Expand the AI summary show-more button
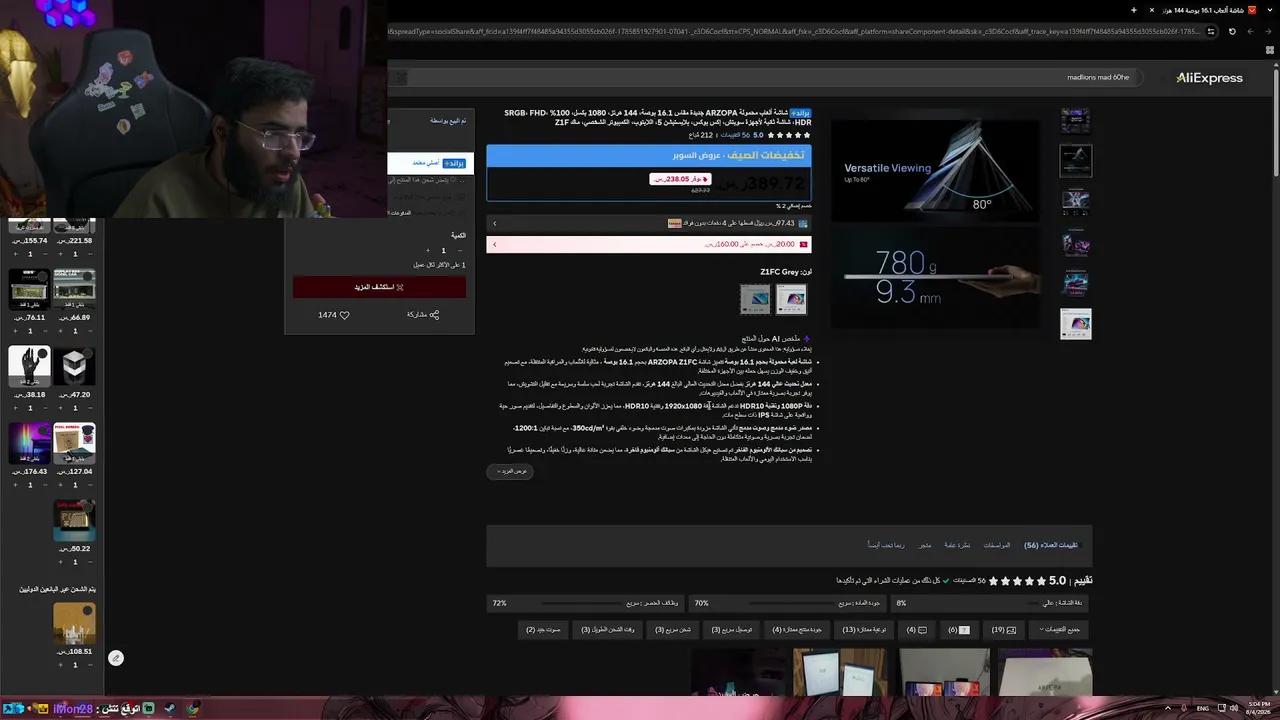Viewport: 1280px width, 720px height. pos(510,471)
